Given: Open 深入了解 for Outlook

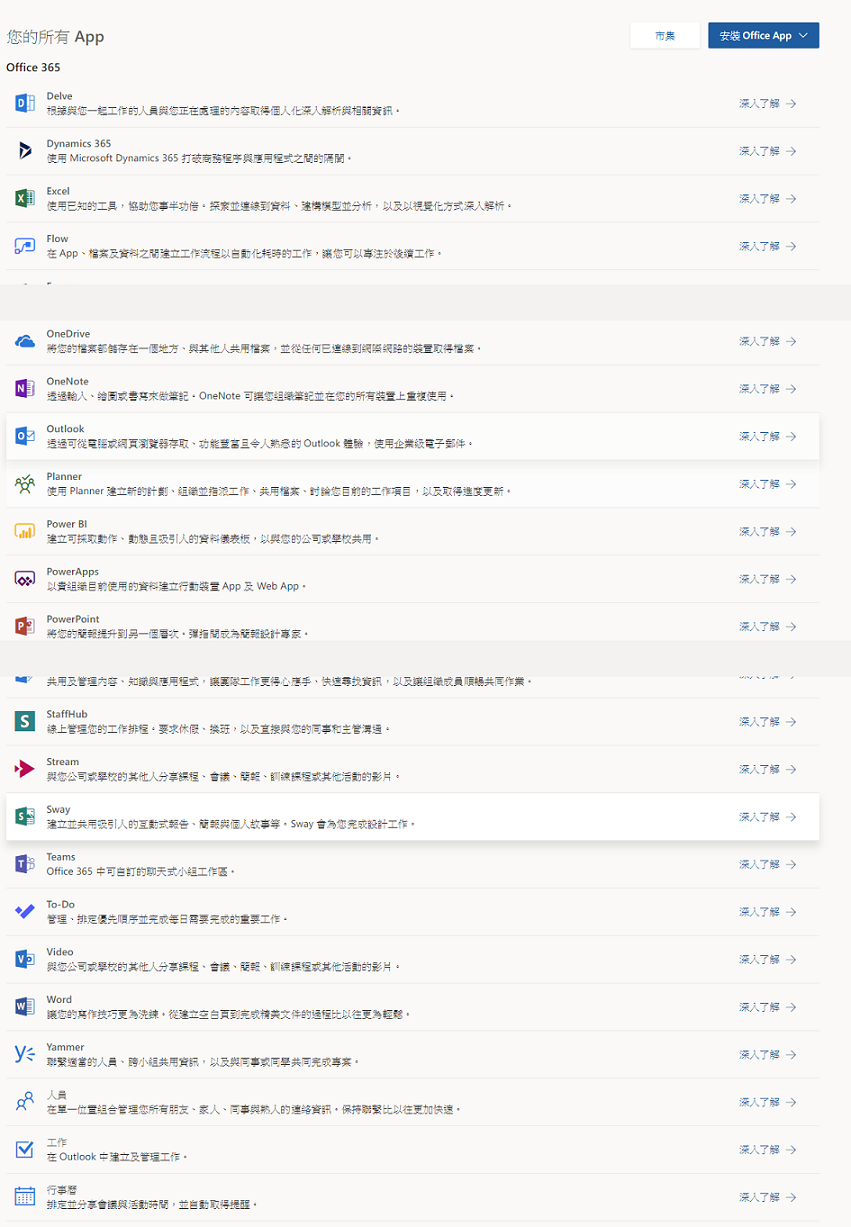Looking at the screenshot, I should 767,436.
